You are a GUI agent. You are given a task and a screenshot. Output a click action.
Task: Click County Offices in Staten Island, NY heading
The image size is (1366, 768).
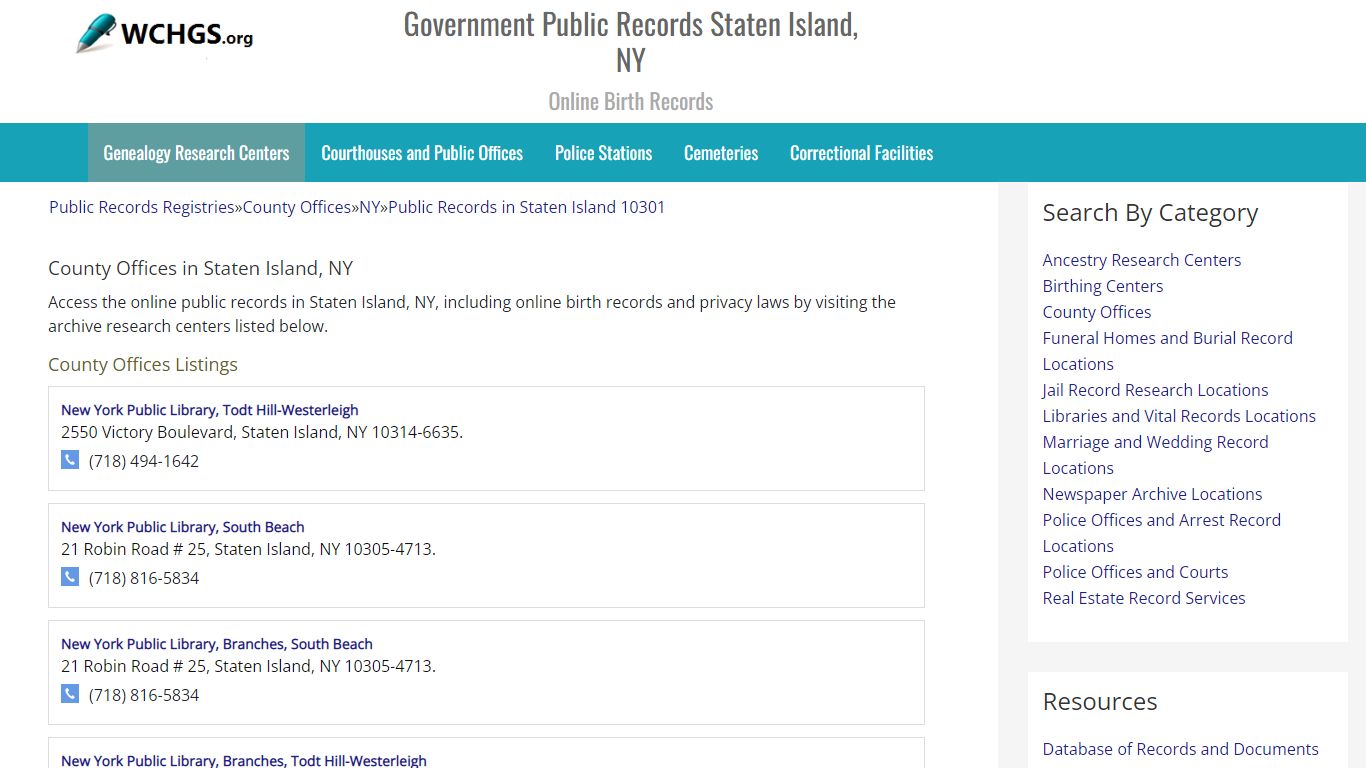(x=201, y=268)
